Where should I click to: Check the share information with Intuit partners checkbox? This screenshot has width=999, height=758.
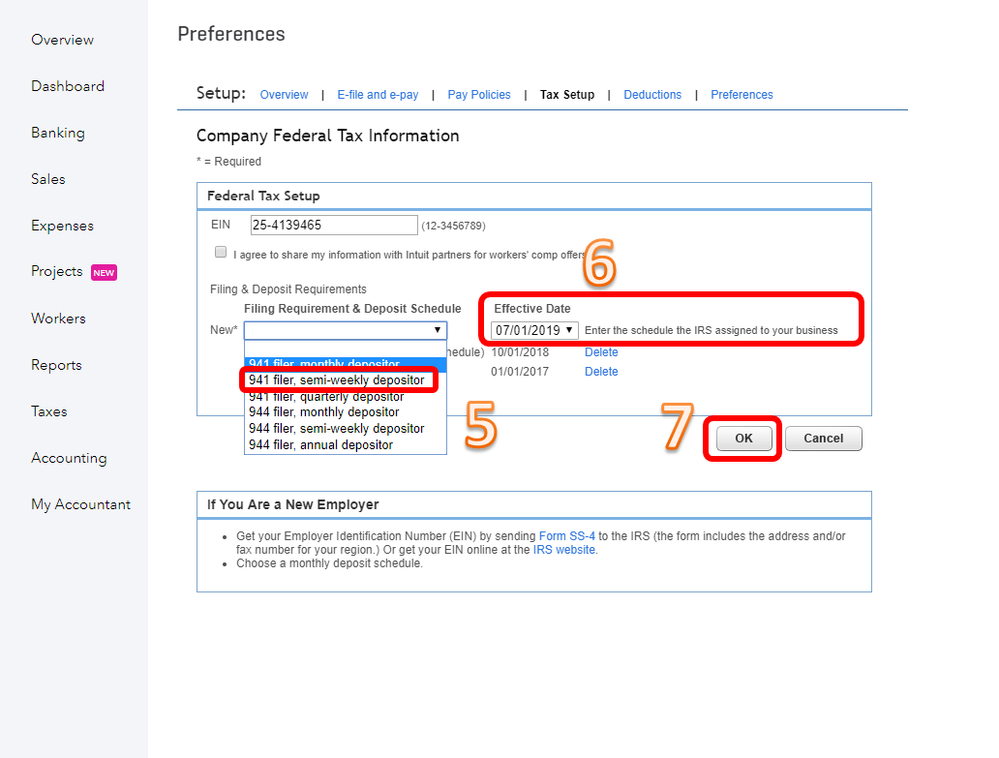(x=221, y=252)
